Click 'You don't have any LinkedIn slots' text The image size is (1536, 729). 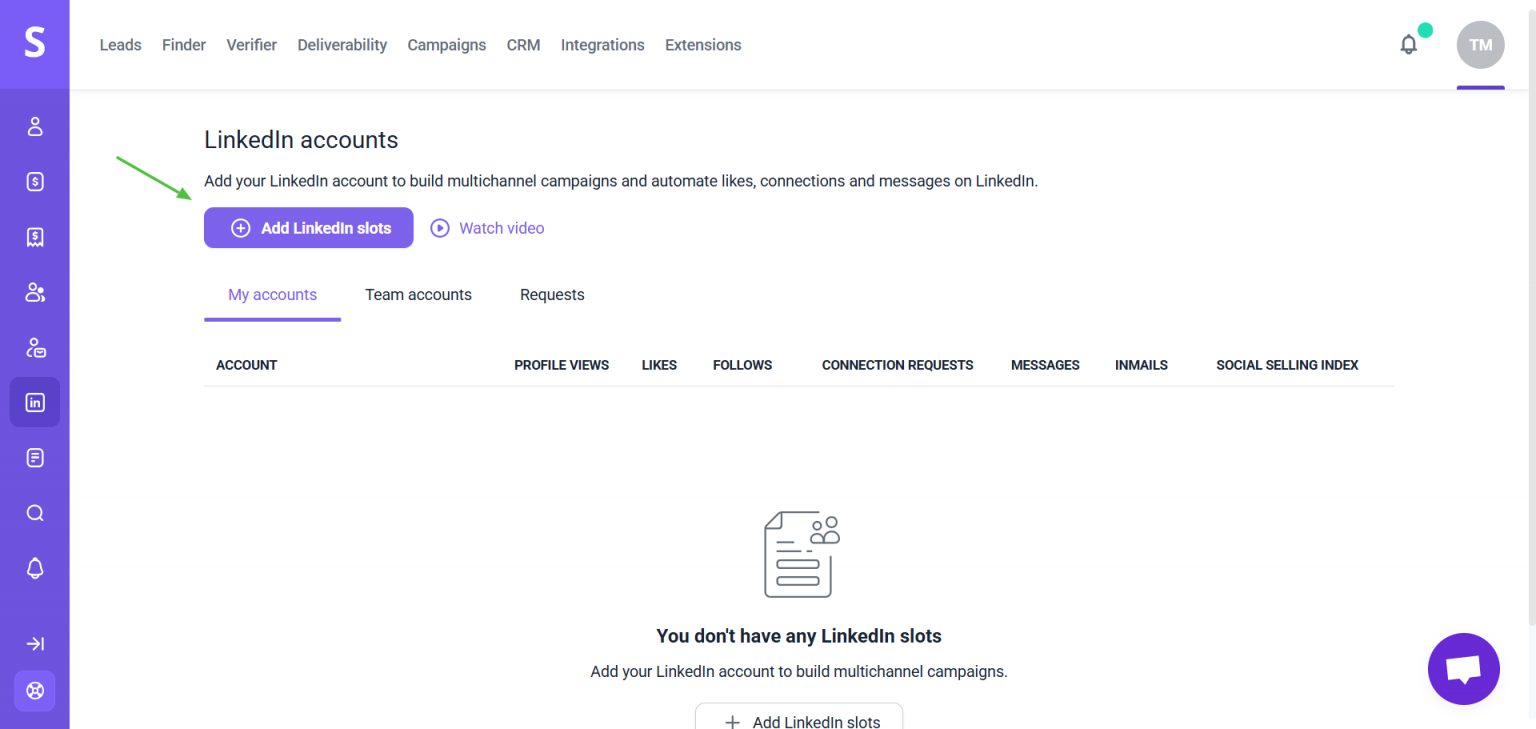click(x=799, y=636)
